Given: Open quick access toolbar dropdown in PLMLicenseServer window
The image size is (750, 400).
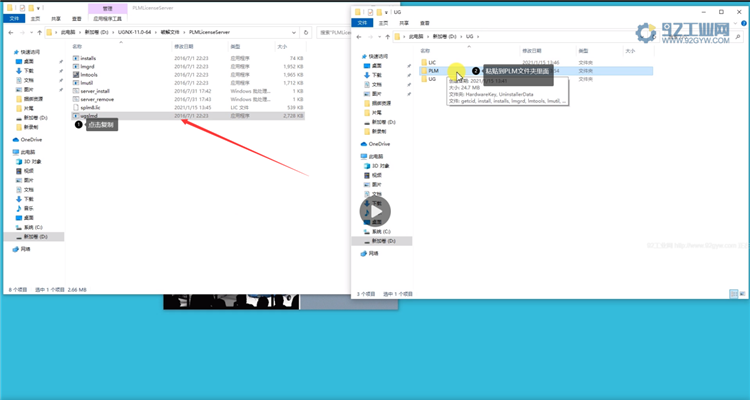Looking at the screenshot, I should click(38, 9).
